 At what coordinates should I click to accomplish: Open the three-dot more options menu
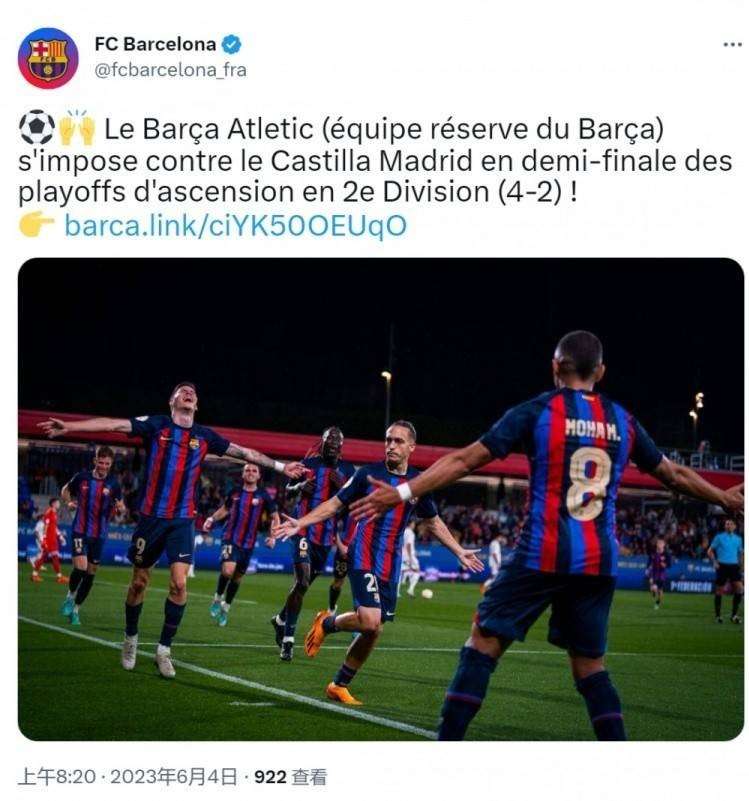tap(732, 45)
